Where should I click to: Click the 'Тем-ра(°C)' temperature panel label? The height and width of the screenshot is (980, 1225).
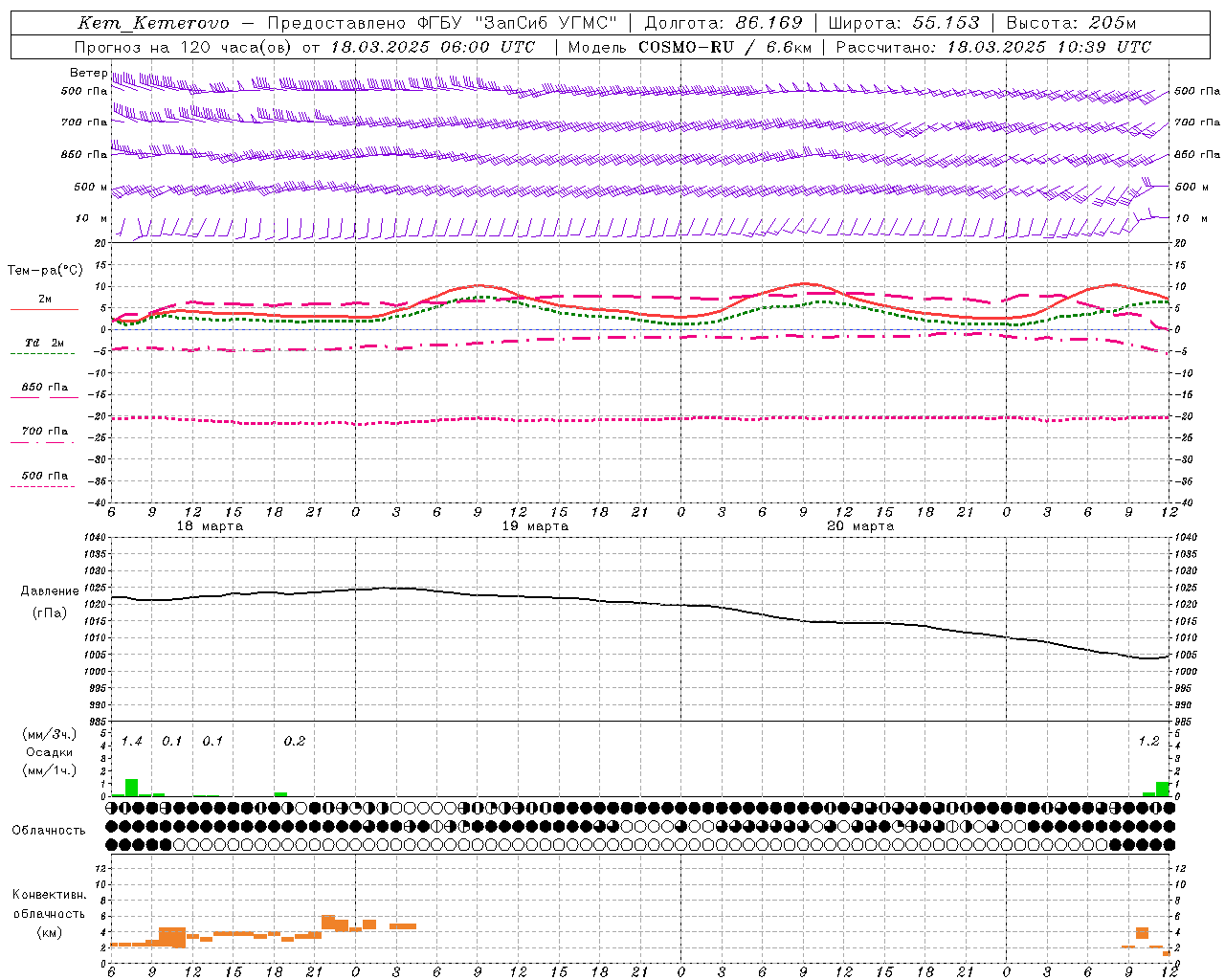(45, 271)
